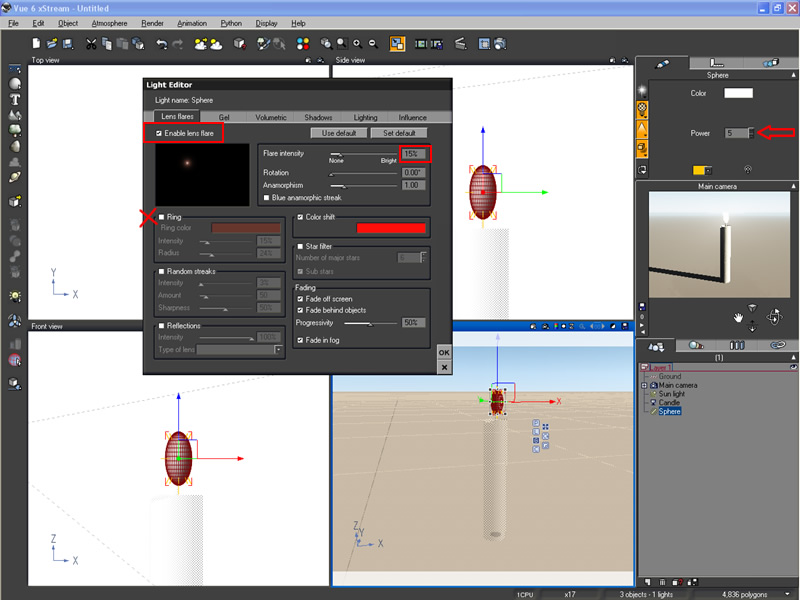Click the rotate camera icon under Main camera
The width and height of the screenshot is (800, 600).
pyautogui.click(x=774, y=316)
